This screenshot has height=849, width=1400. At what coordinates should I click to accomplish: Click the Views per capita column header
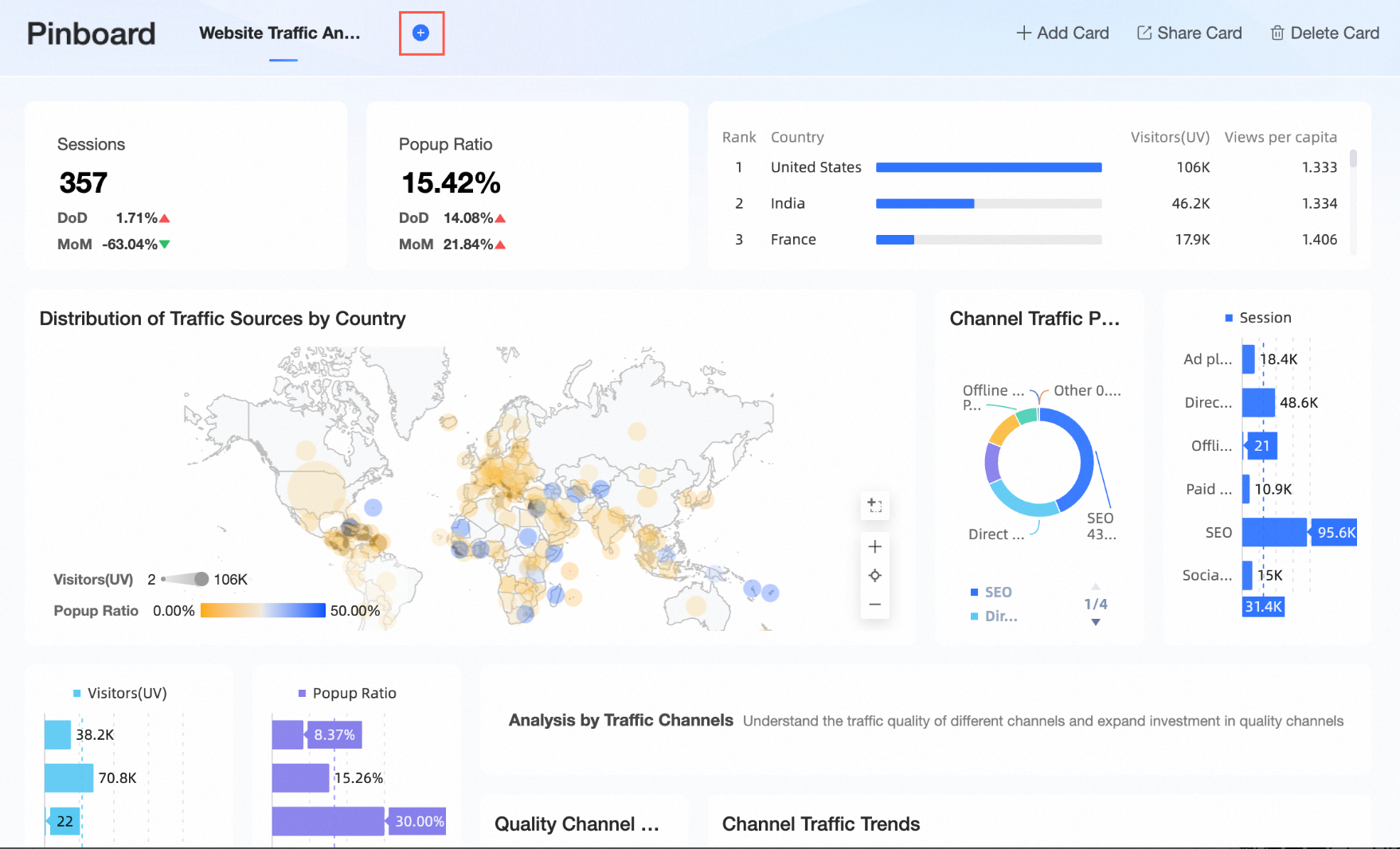[1281, 137]
